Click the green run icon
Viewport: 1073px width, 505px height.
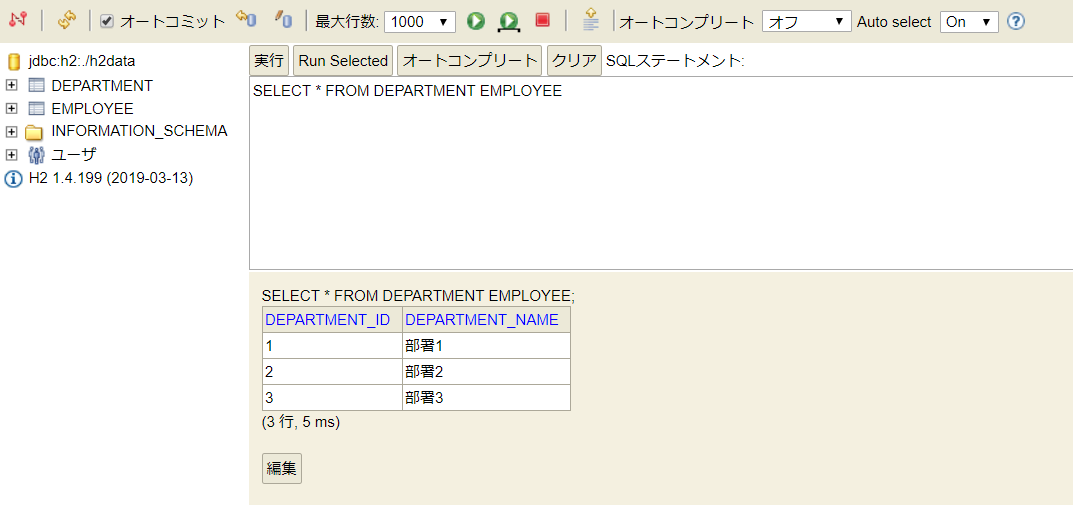476,21
